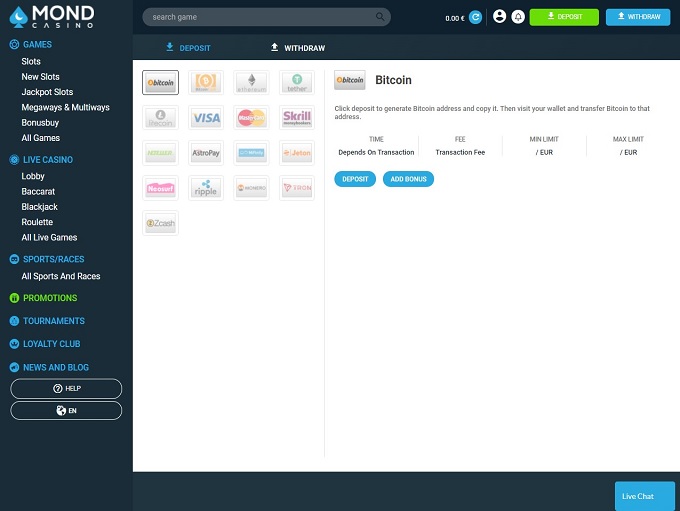Click the Add Bonus button
This screenshot has height=511, width=680.
[408, 179]
